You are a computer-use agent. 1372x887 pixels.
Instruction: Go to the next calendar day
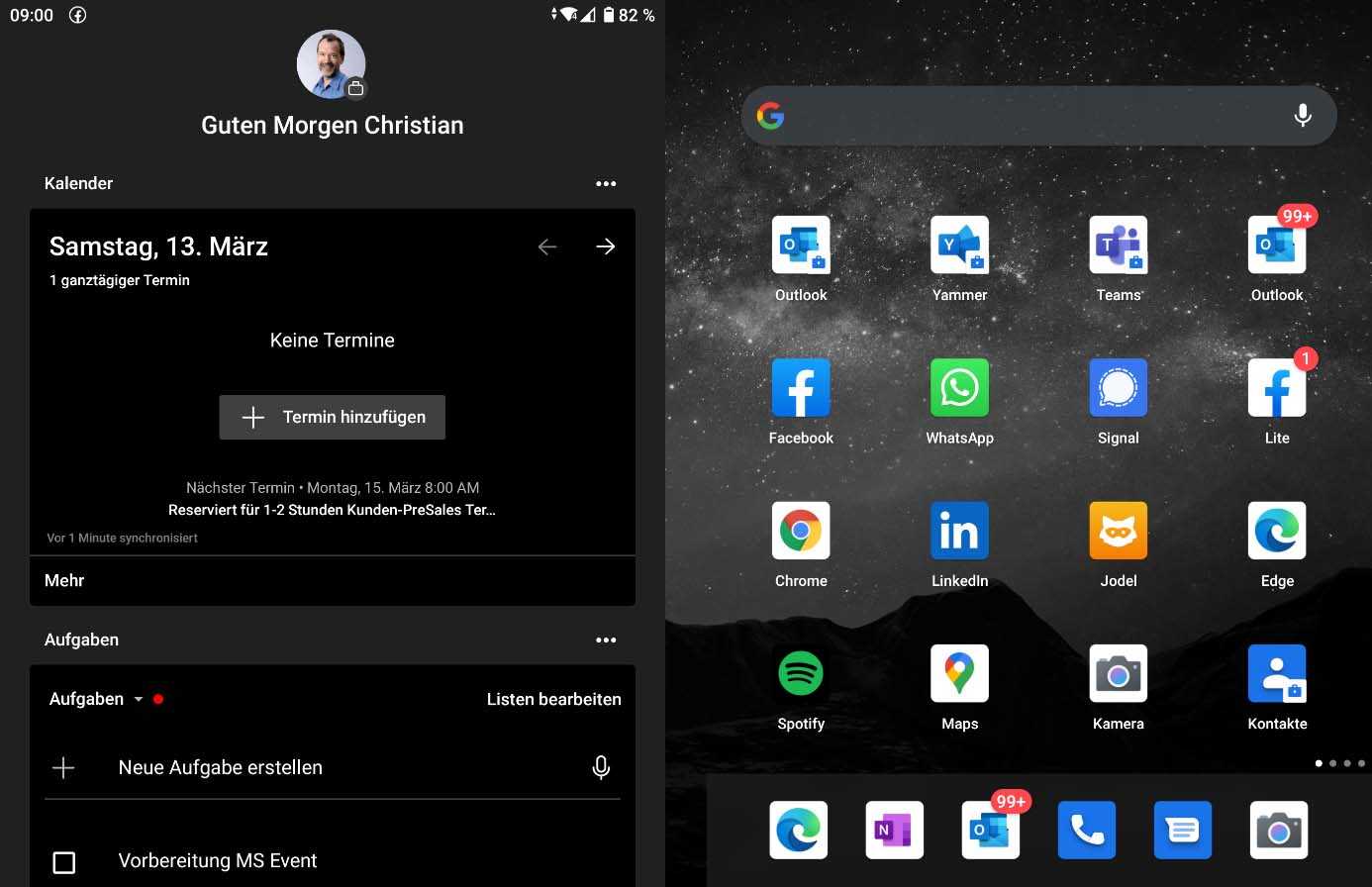pos(606,246)
